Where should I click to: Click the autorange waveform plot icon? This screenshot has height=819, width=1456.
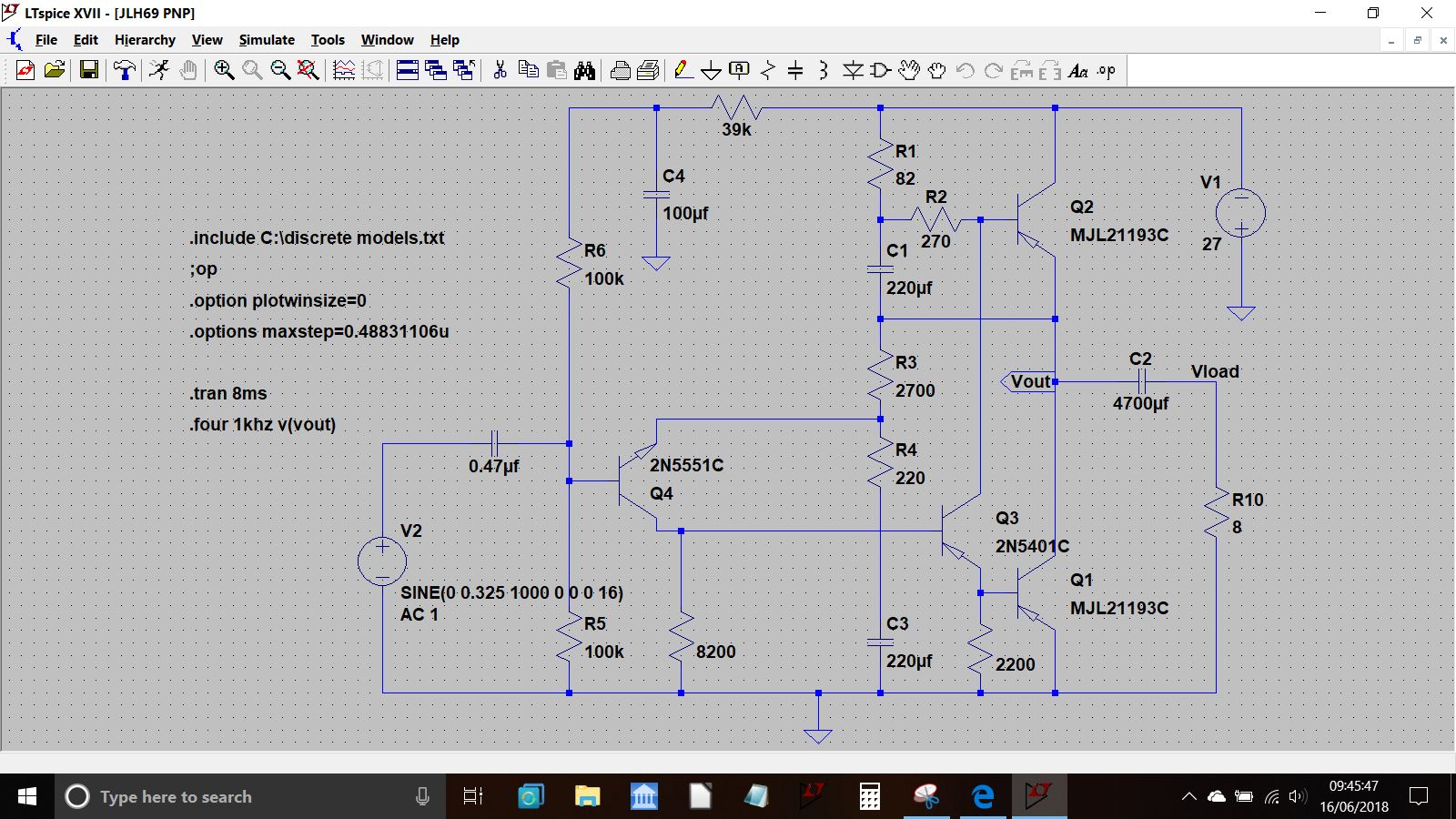pyautogui.click(x=344, y=70)
